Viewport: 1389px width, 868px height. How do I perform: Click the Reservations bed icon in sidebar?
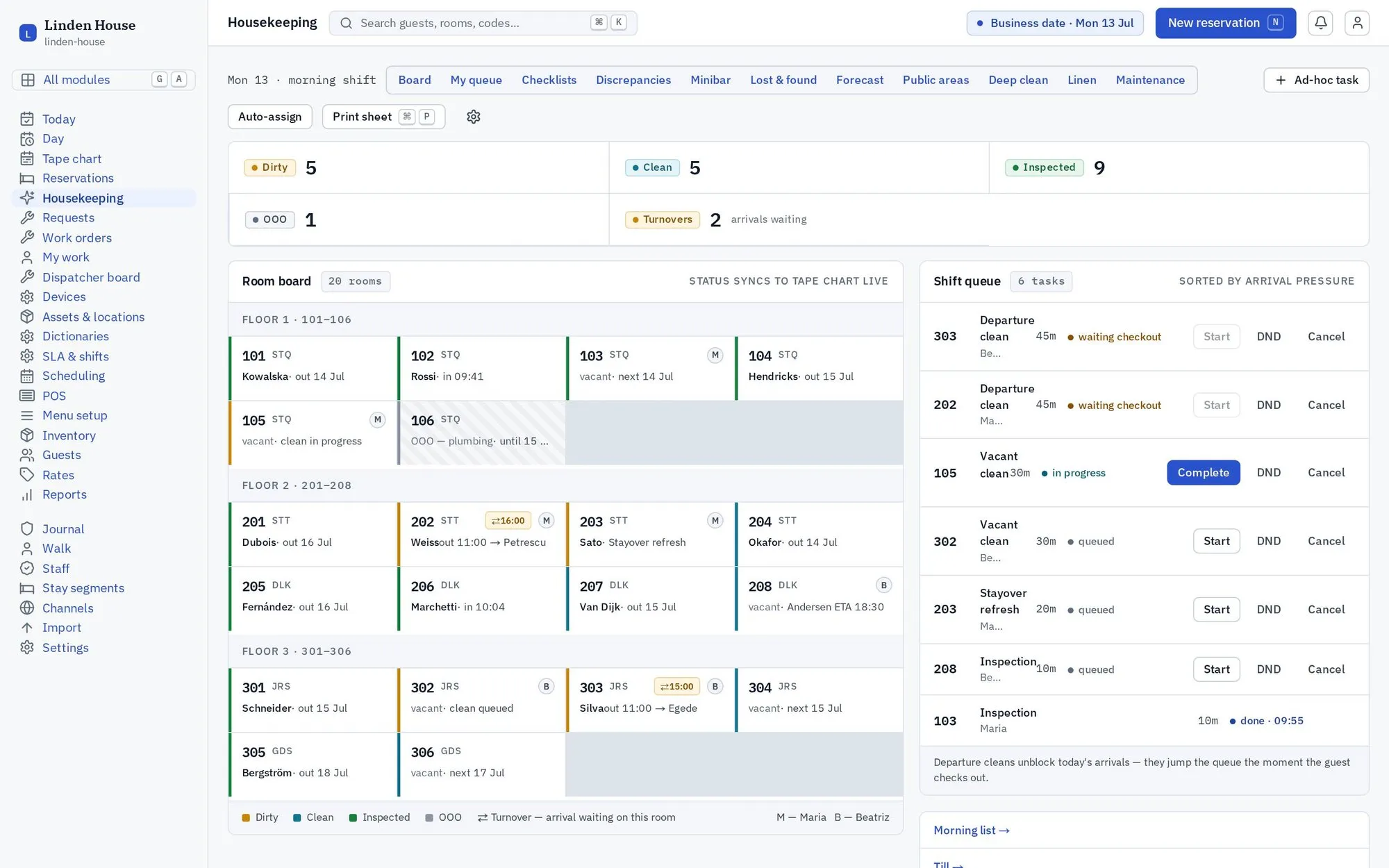pyautogui.click(x=27, y=178)
